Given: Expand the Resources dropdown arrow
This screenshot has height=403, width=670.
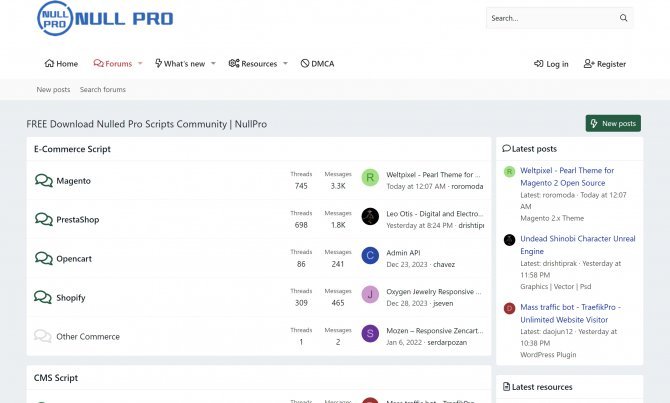Looking at the screenshot, I should [x=285, y=64].
